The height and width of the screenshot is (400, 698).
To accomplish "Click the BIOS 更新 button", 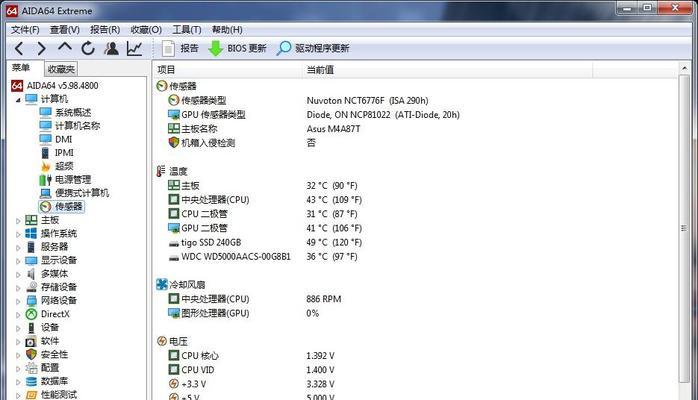I will click(237, 48).
